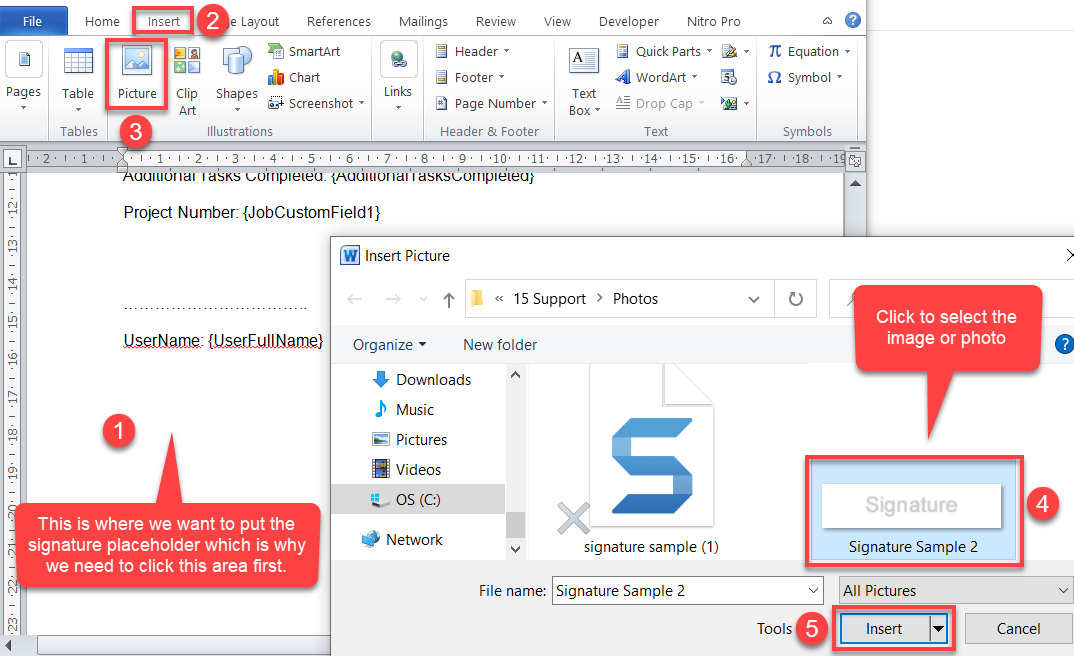Expand the Insert button's split arrow

[x=939, y=629]
